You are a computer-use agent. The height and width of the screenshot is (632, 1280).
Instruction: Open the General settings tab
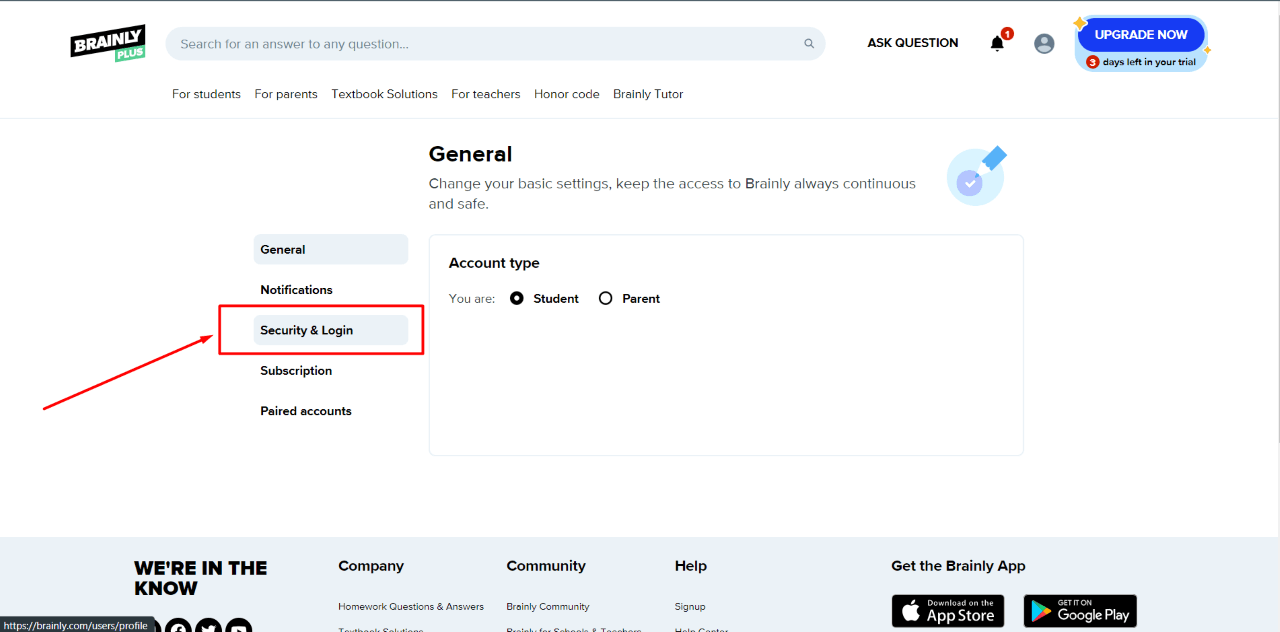(331, 249)
